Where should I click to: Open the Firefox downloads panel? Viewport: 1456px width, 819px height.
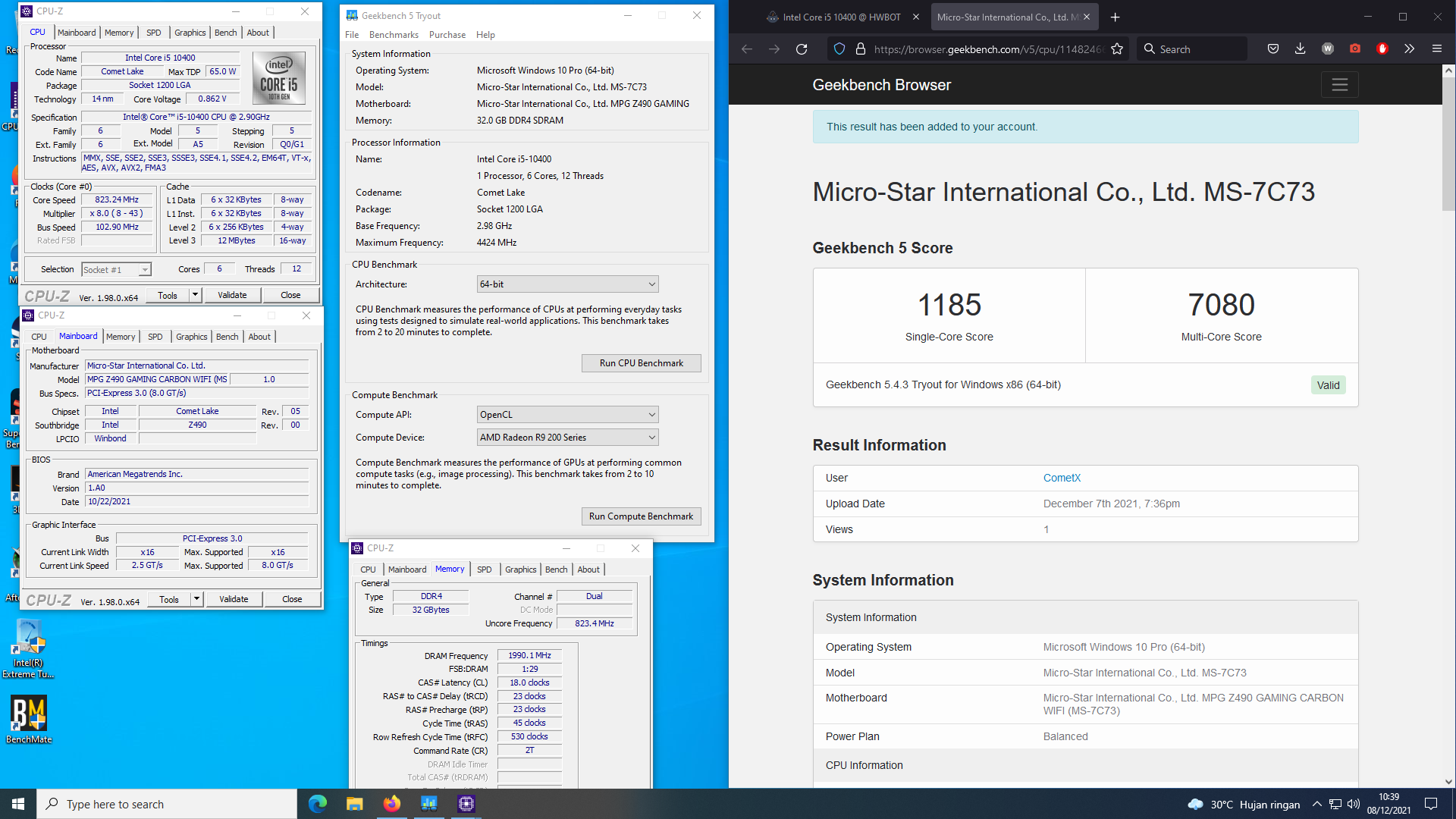click(x=1301, y=49)
